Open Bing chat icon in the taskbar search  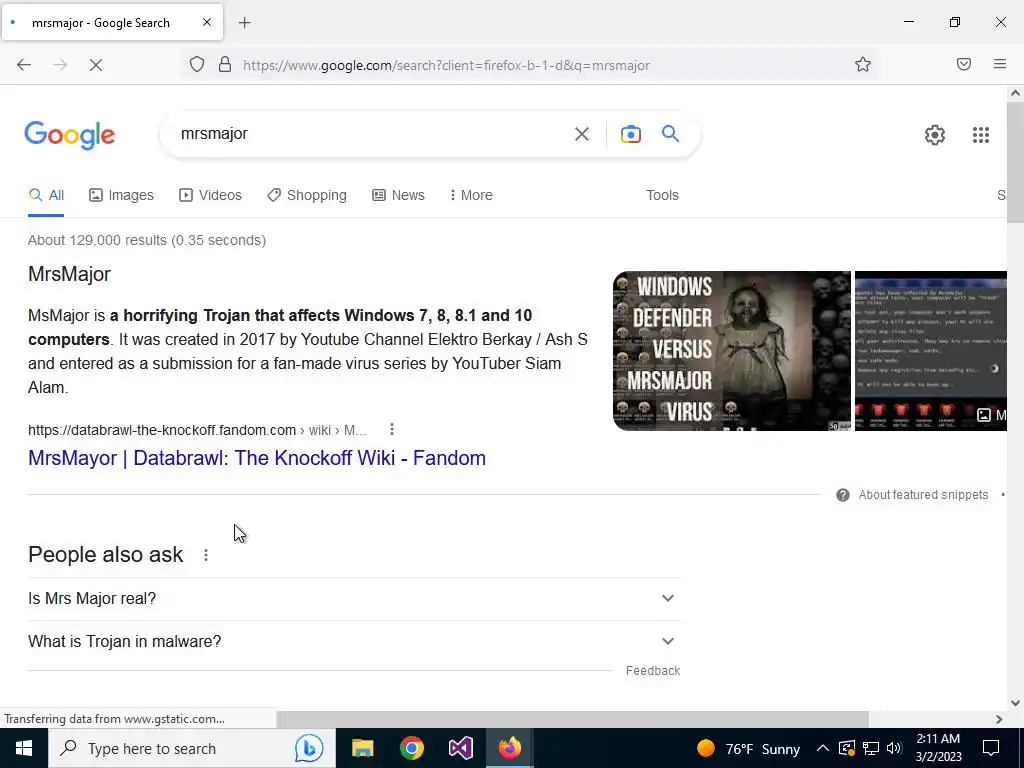pyautogui.click(x=309, y=748)
